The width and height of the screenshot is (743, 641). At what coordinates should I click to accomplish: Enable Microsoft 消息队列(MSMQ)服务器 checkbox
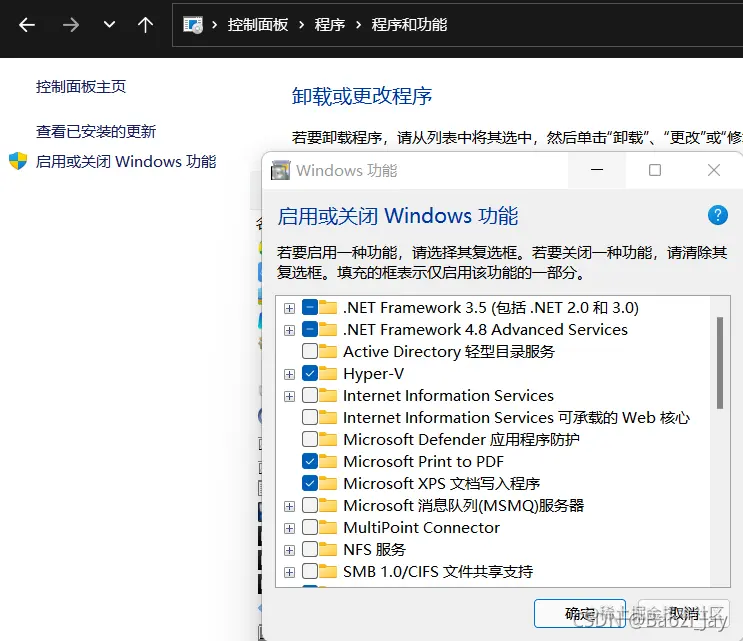pyautogui.click(x=310, y=505)
